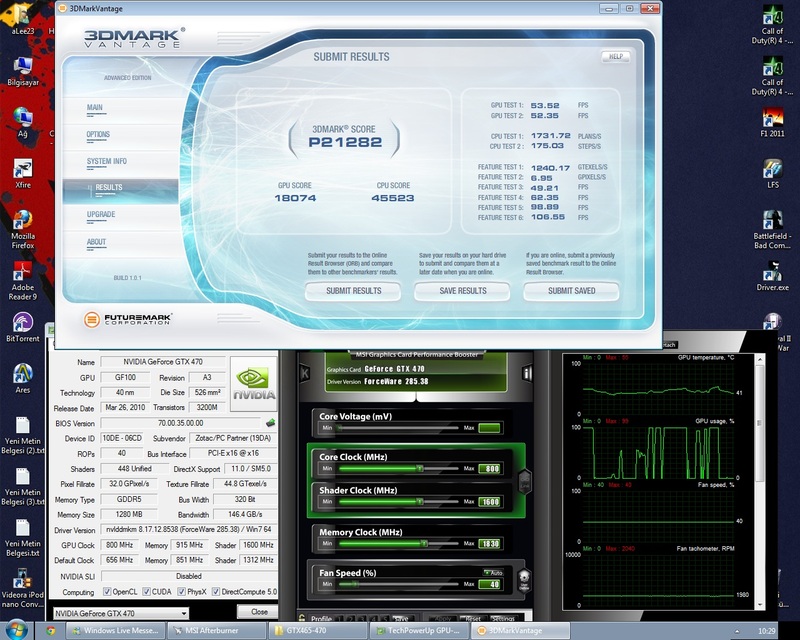Click the NVIDIA logo in GPU-Z
Image resolution: width=800 pixels, height=640 pixels.
coord(254,383)
